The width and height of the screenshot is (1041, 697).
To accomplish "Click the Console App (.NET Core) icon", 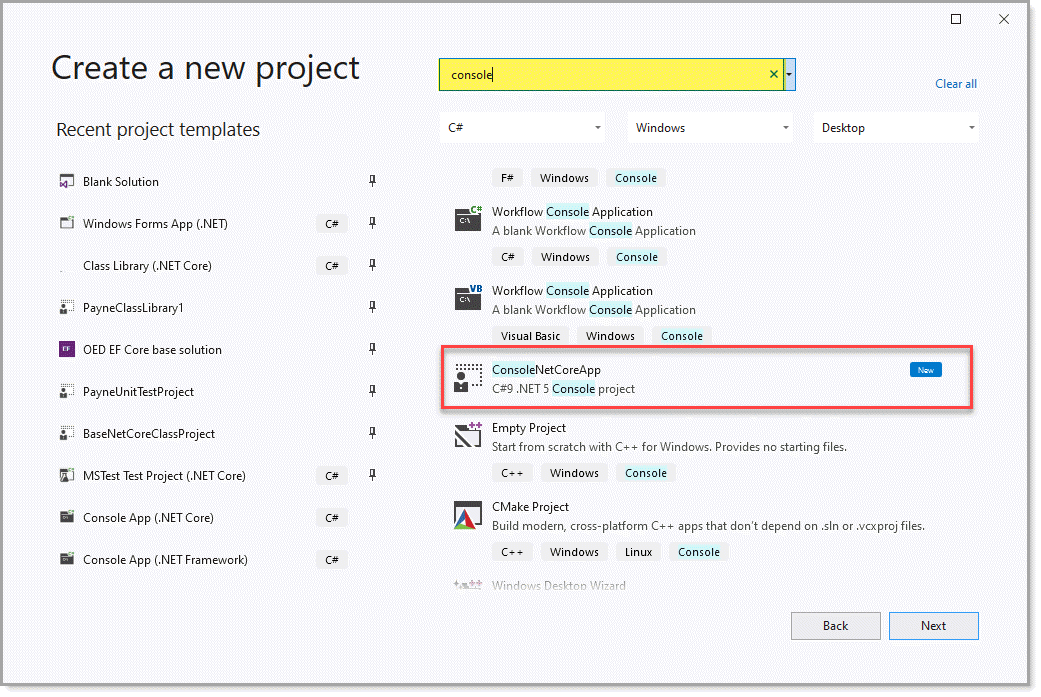I will pyautogui.click(x=66, y=517).
